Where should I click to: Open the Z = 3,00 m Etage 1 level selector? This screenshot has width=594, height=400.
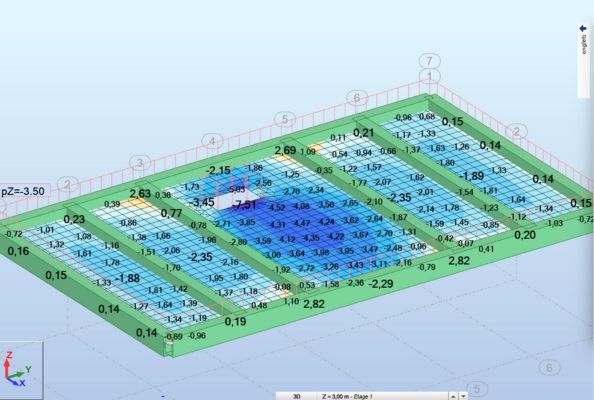coord(383,396)
